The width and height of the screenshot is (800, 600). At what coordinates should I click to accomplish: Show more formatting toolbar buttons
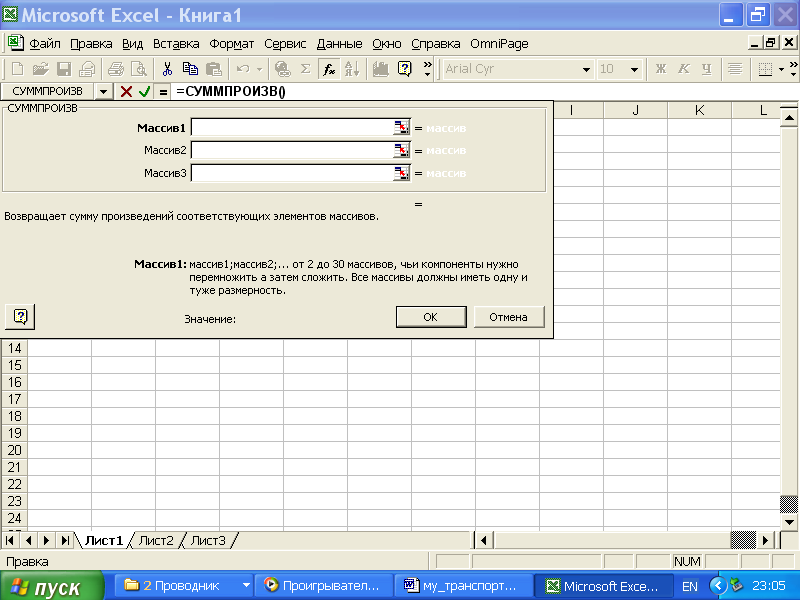point(793,69)
